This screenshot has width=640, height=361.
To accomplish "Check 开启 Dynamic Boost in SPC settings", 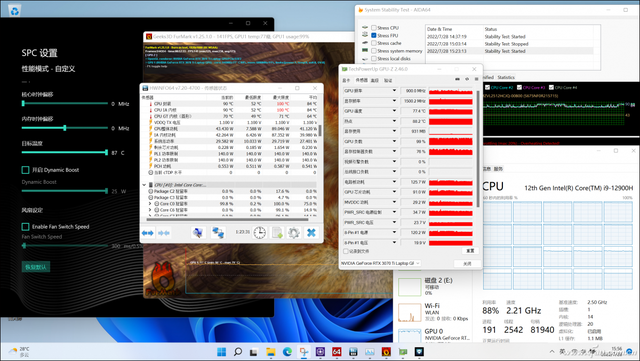I will coord(25,170).
